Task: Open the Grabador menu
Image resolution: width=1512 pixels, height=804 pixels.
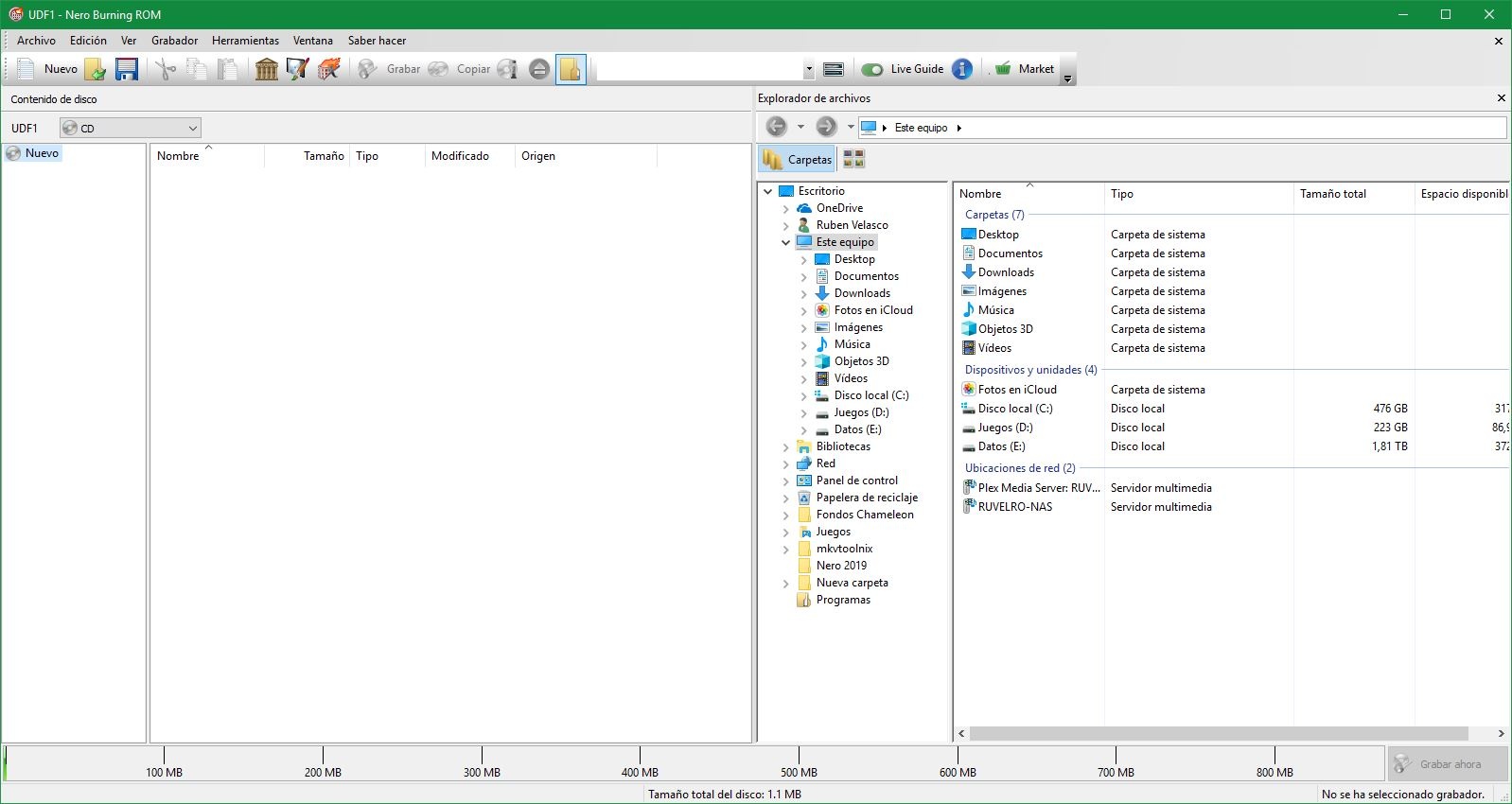Action: (x=174, y=41)
